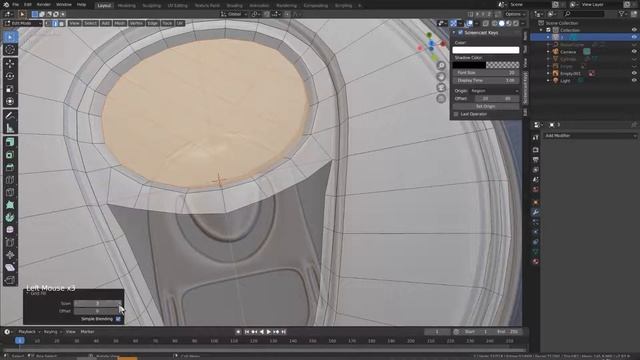The width and height of the screenshot is (640, 360).
Task: Select the Extrude Region tool
Action: [10, 142]
